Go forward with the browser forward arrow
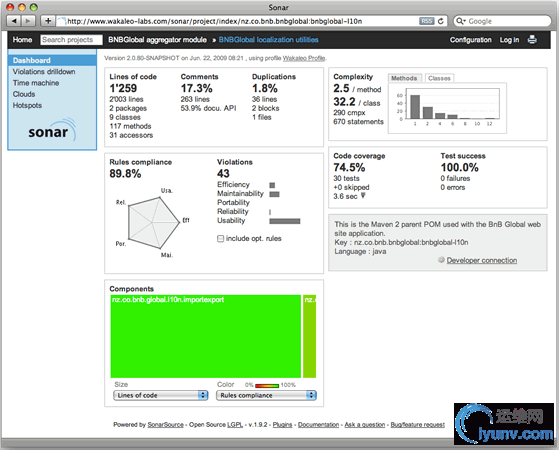This screenshot has height=450, width=559. [x=28, y=21]
